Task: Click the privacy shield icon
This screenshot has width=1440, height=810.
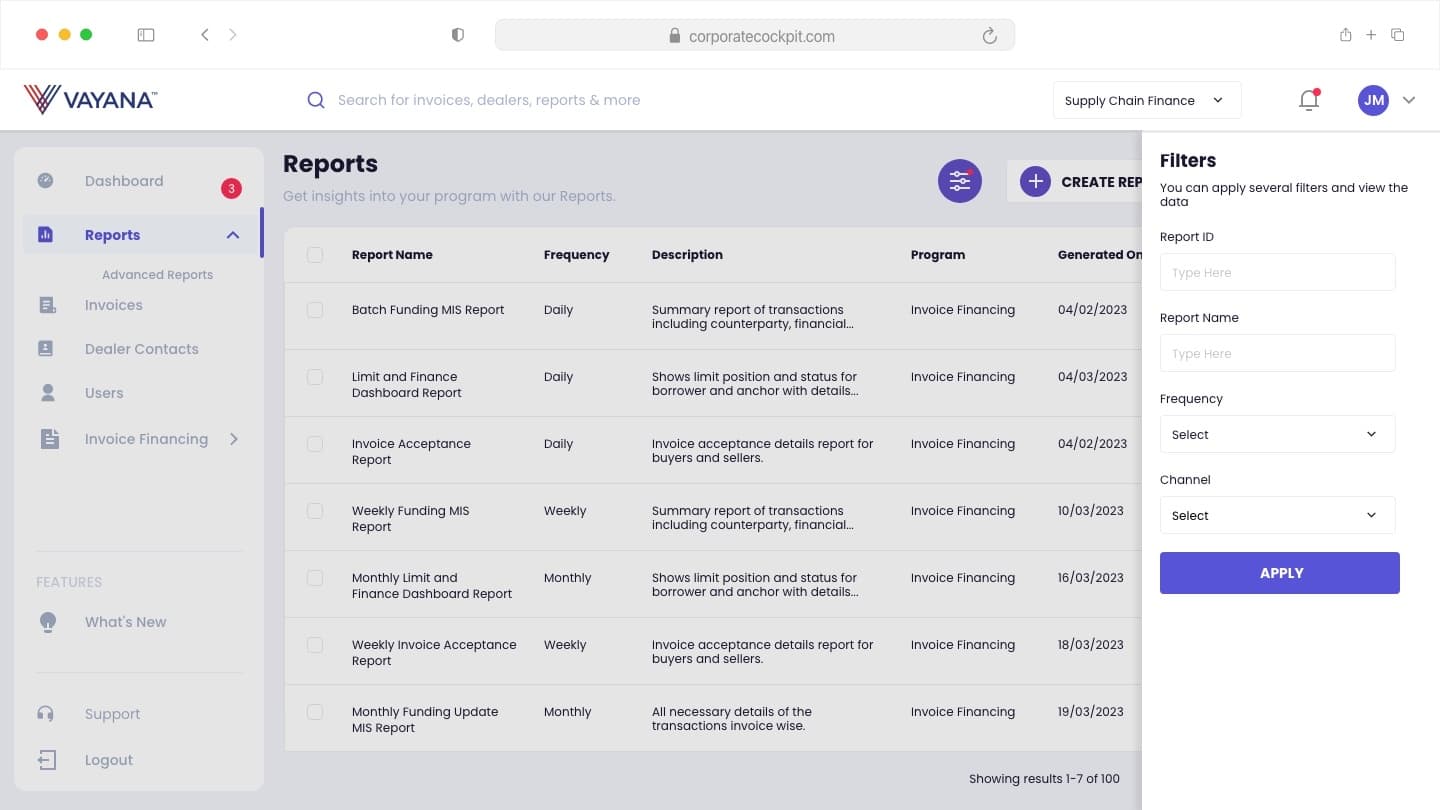Action: tap(458, 35)
